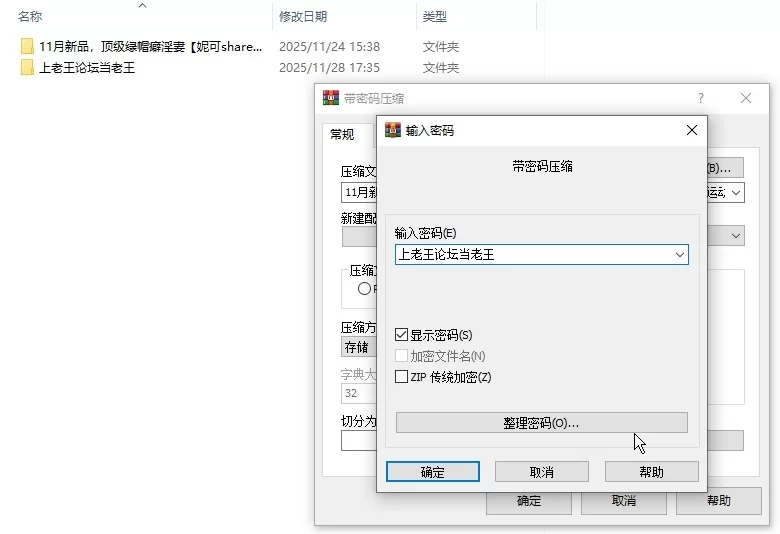Sort by 名称 column header
The height and width of the screenshot is (534, 780).
coord(30,16)
